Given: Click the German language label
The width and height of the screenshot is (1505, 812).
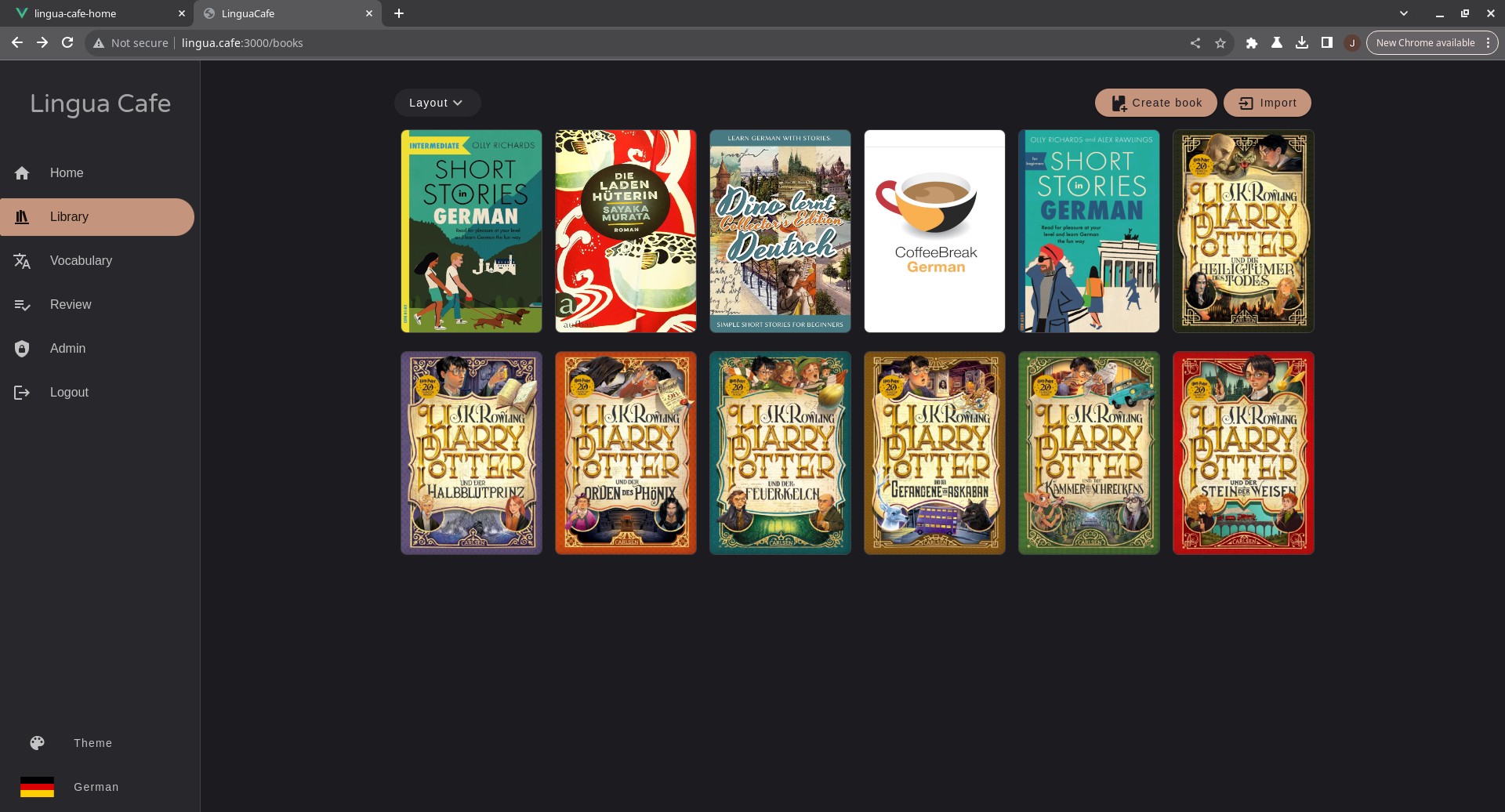Looking at the screenshot, I should tap(96, 787).
